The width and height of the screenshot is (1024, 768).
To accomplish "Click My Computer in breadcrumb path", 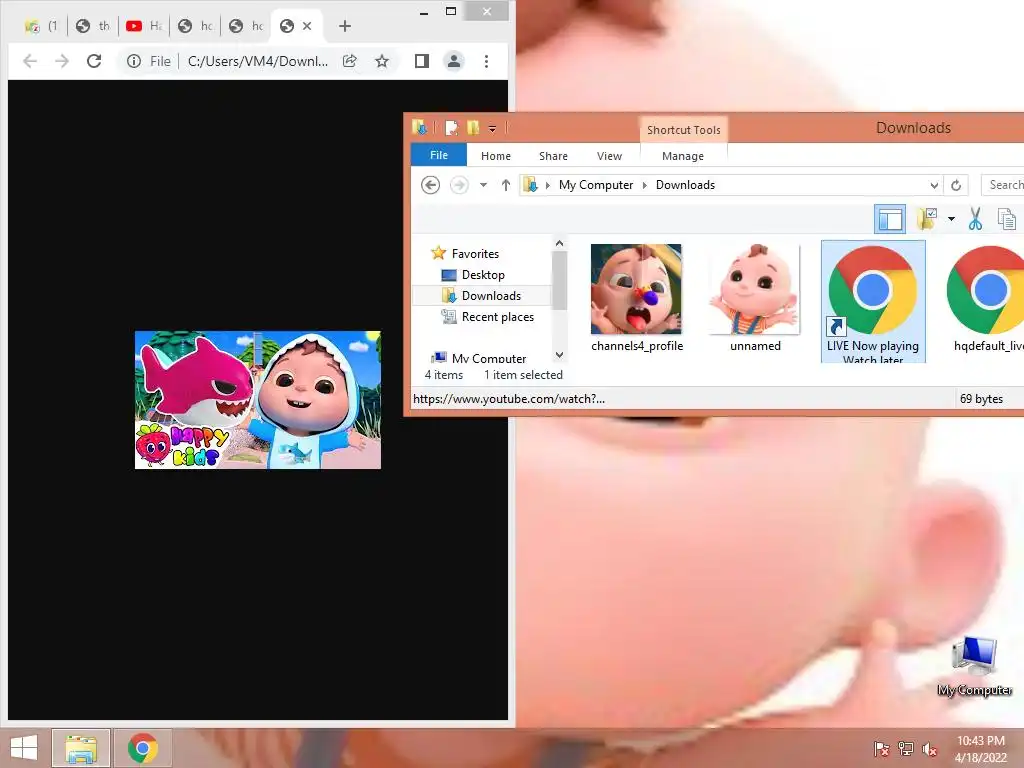I will [x=596, y=185].
